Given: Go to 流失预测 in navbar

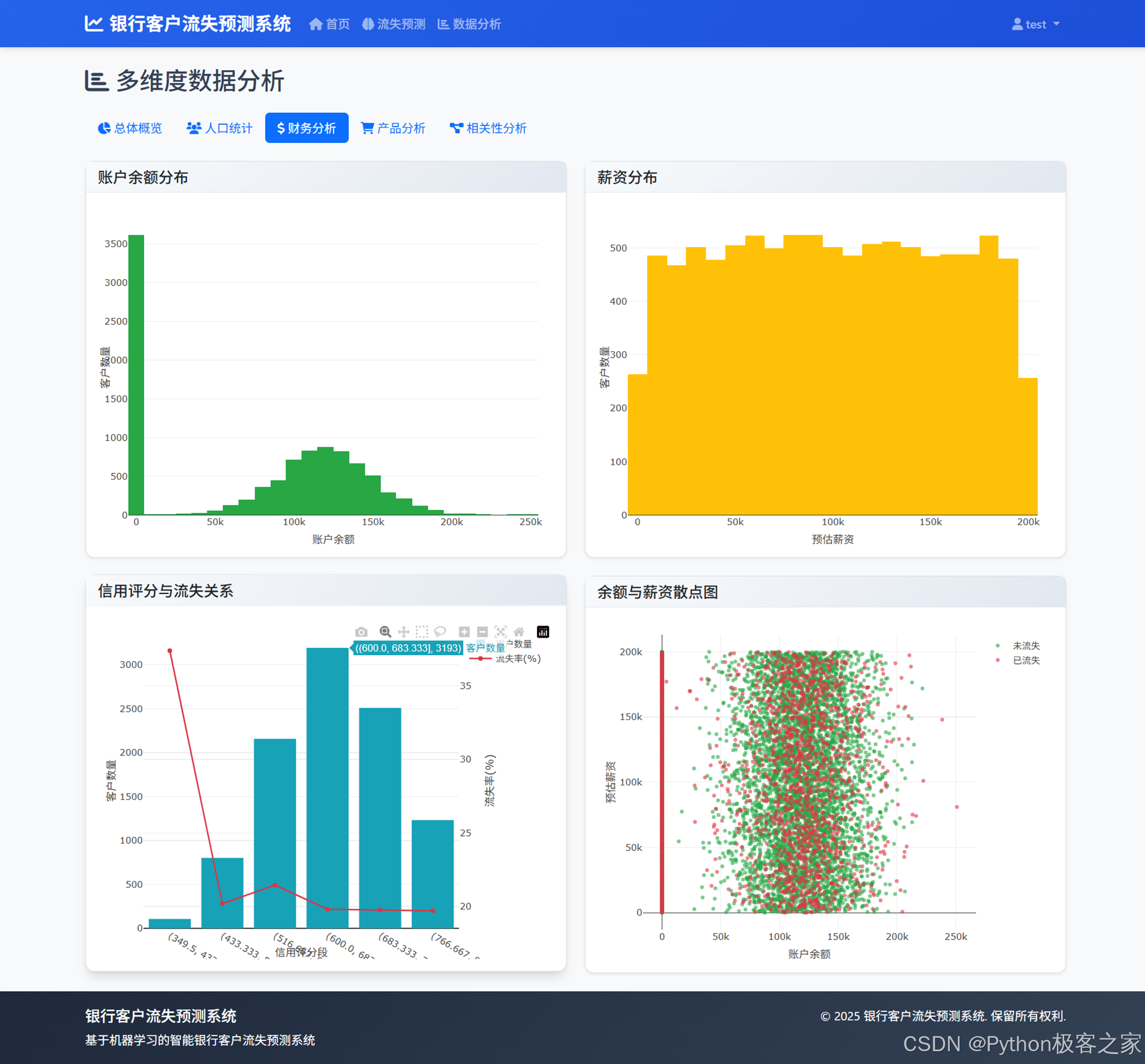Looking at the screenshot, I should click(394, 24).
